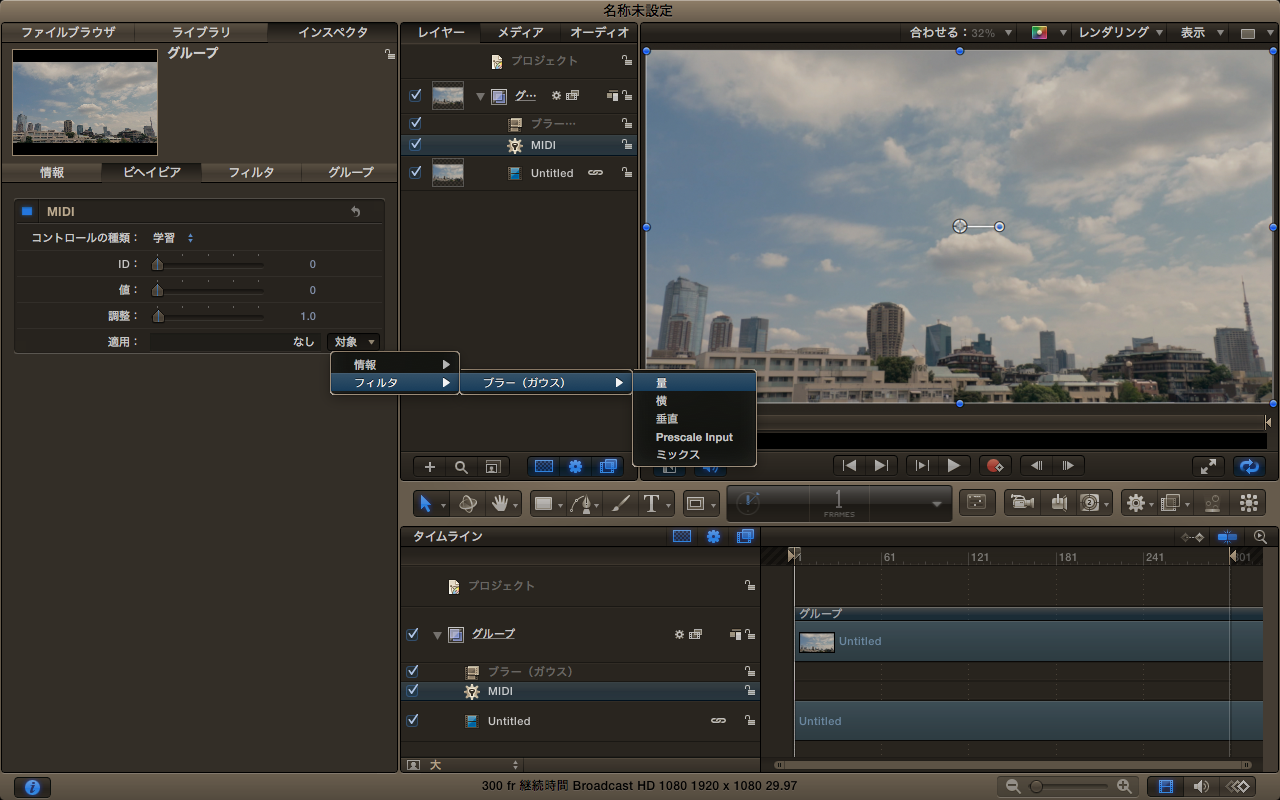
Task: Toggle the Loop playback button
Action: pyautogui.click(x=1248, y=466)
